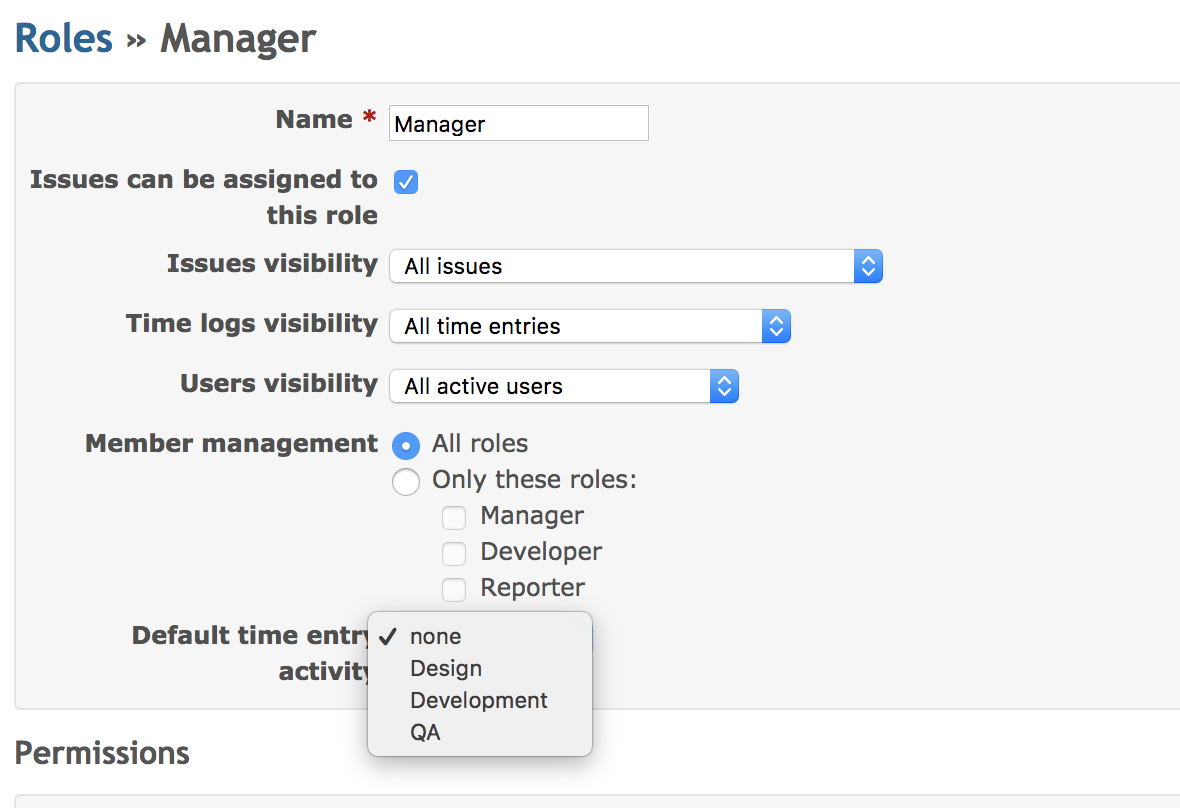The height and width of the screenshot is (808, 1180).
Task: Open the Time logs visibility dropdown
Action: coord(589,326)
